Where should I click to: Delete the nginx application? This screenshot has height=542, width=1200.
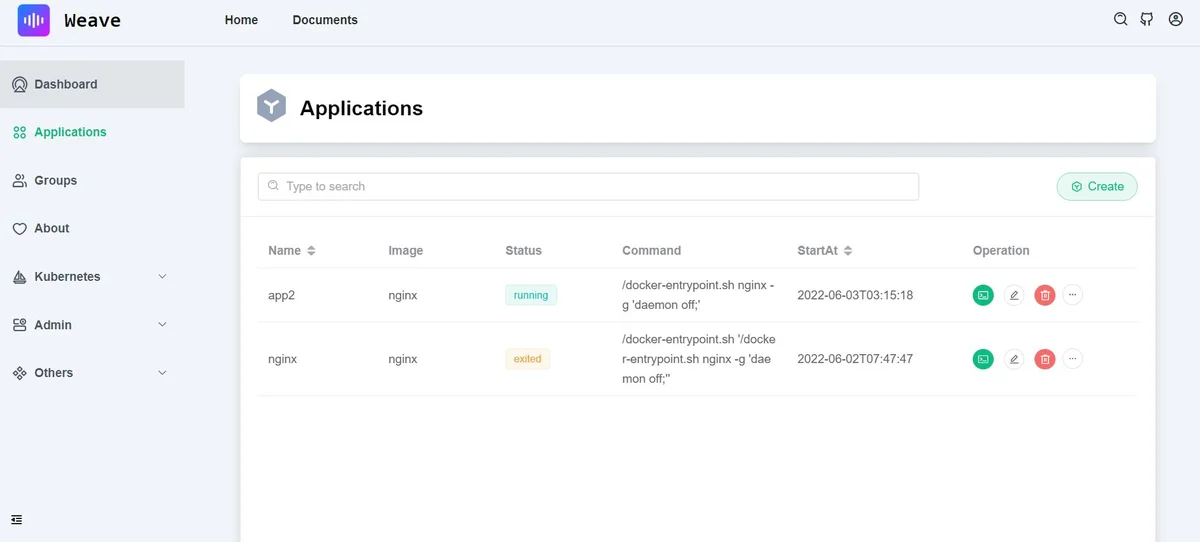(1044, 359)
